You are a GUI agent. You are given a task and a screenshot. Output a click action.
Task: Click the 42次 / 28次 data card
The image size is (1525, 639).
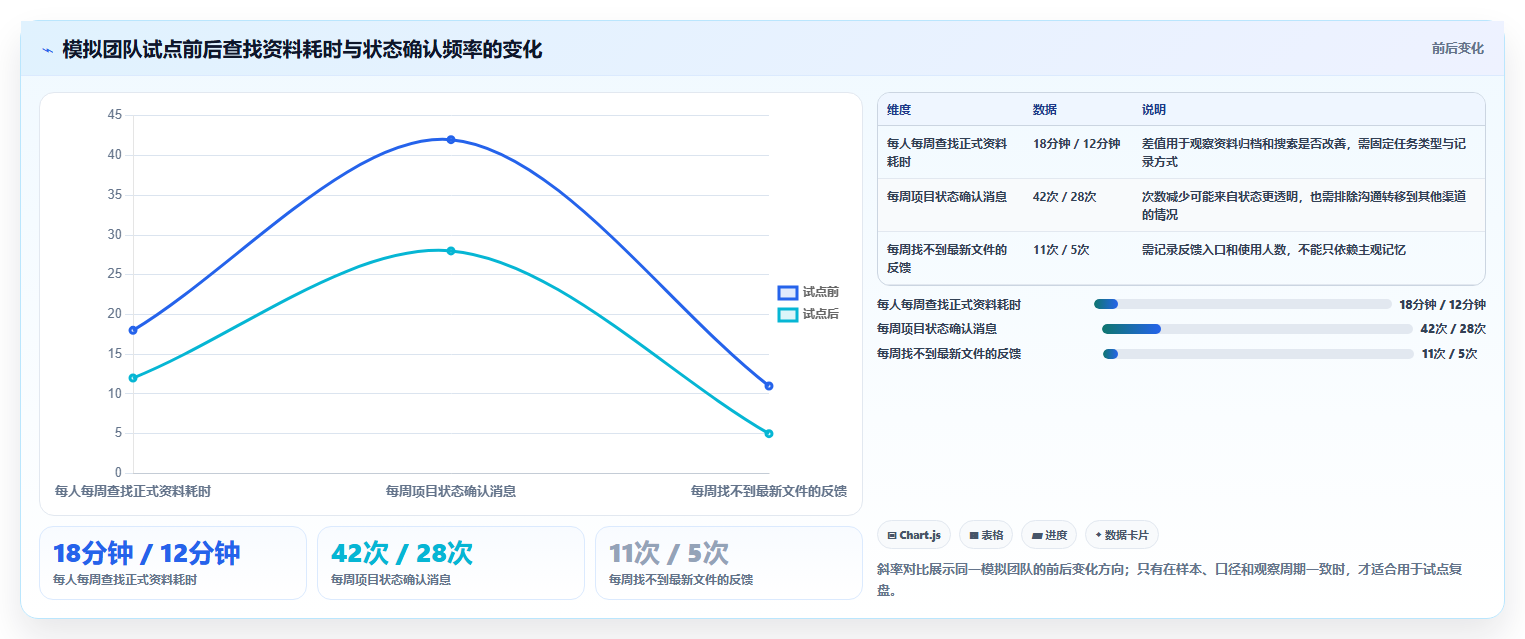pyautogui.click(x=451, y=563)
